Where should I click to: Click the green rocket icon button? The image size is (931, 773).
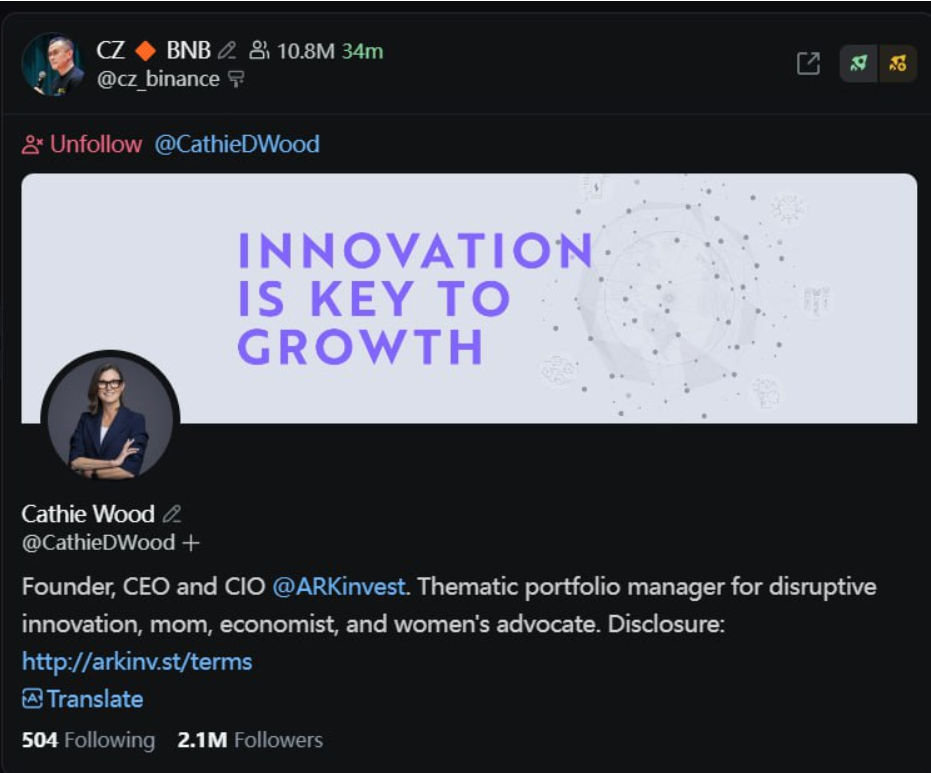click(x=858, y=63)
